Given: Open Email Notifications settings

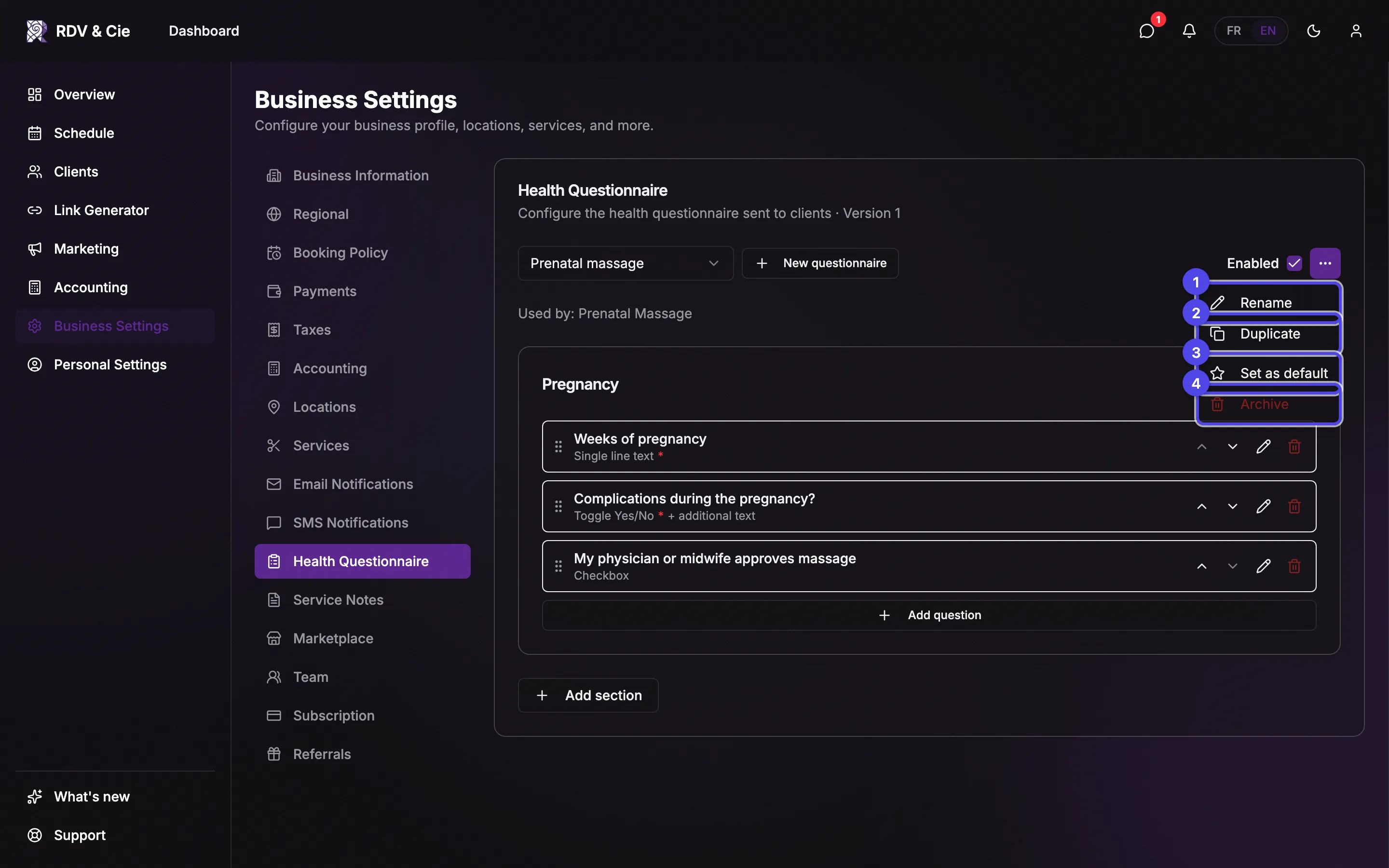Looking at the screenshot, I should [362, 484].
